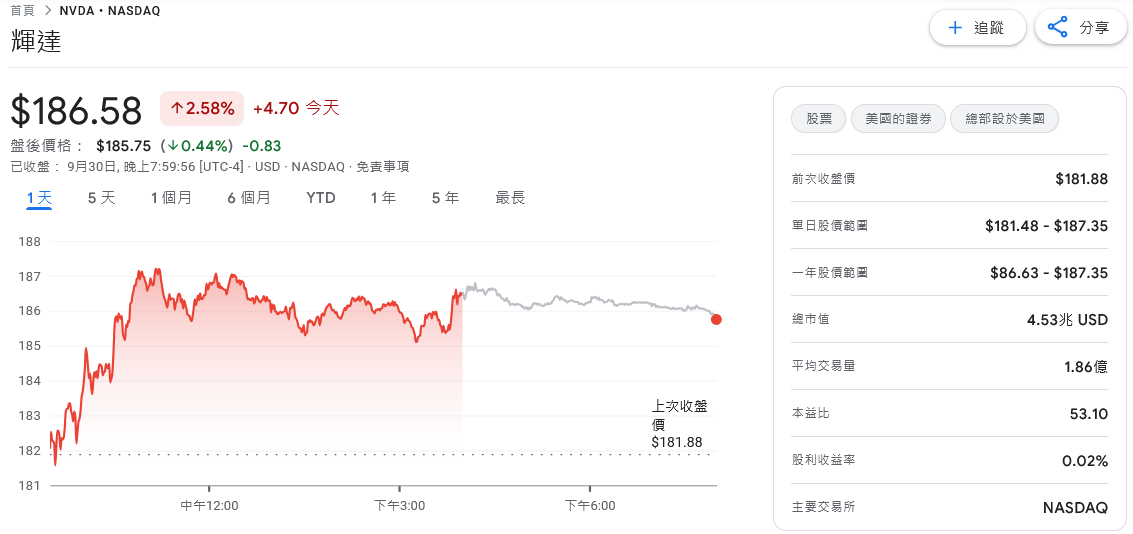Go to 首頁 breadcrumb link
Screen dimensions: 1133x534
[23, 11]
